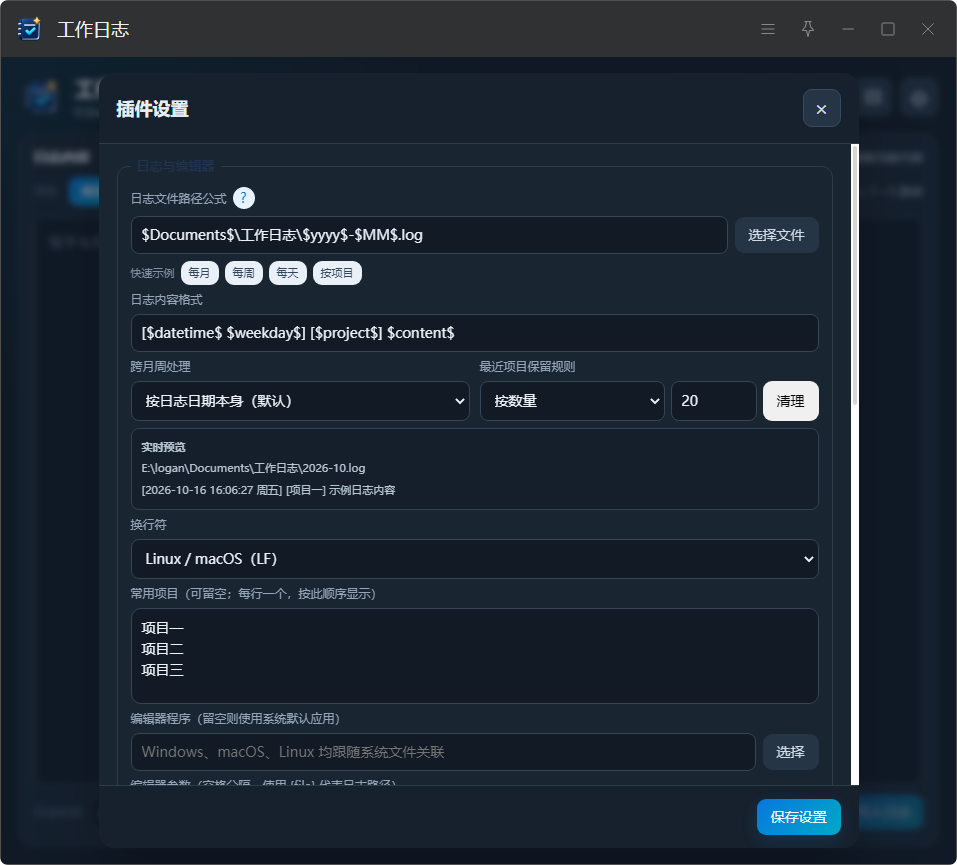Apply the 按项目 quick example
957x865 pixels.
point(337,273)
